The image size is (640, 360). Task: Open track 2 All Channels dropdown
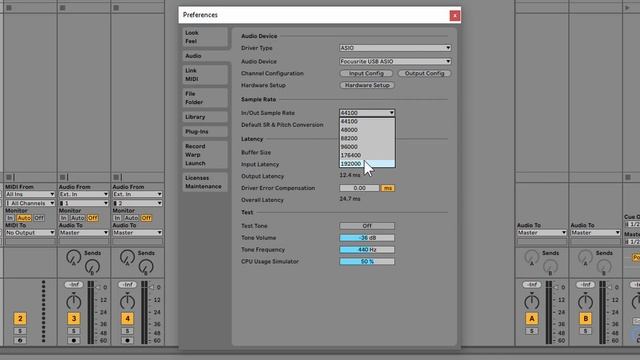pyautogui.click(x=30, y=203)
